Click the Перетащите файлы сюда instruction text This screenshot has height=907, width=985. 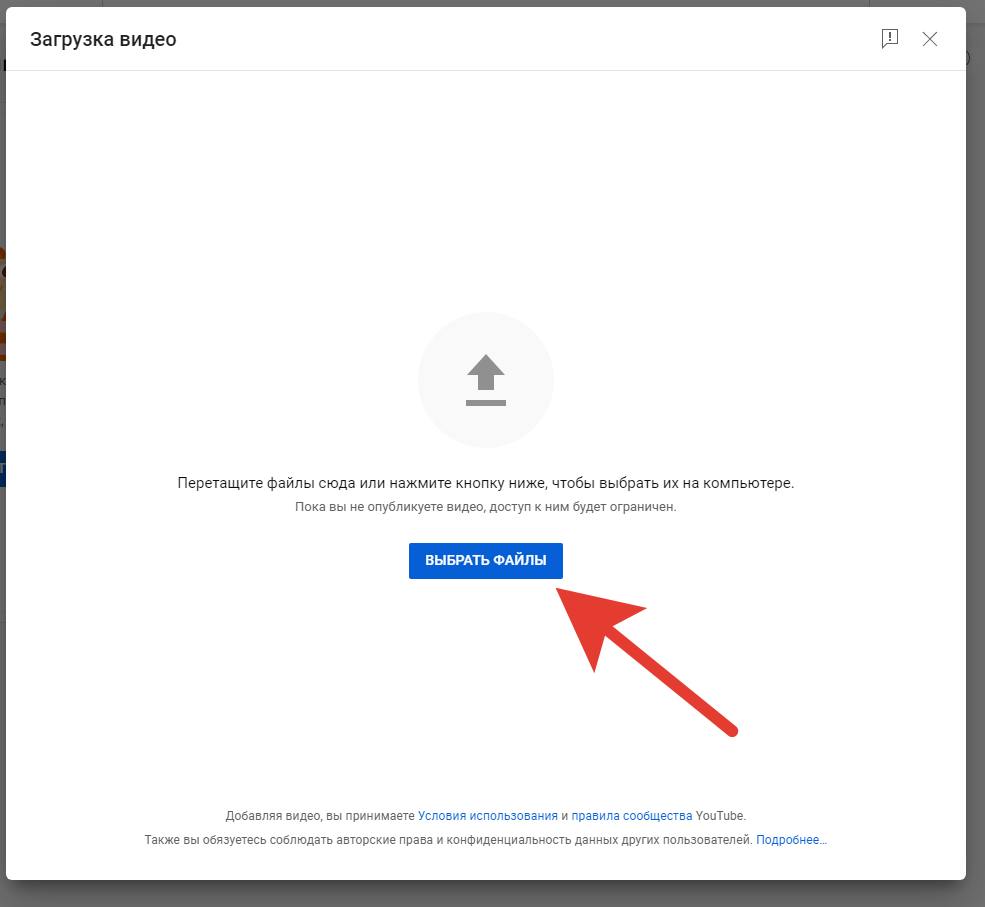coord(486,483)
